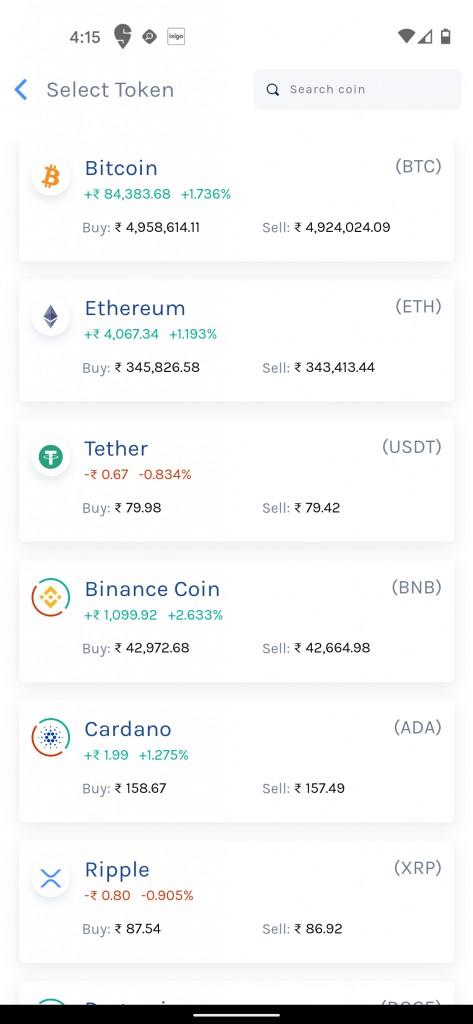Select the Ripple token name
473x1024 pixels.
coord(117,870)
